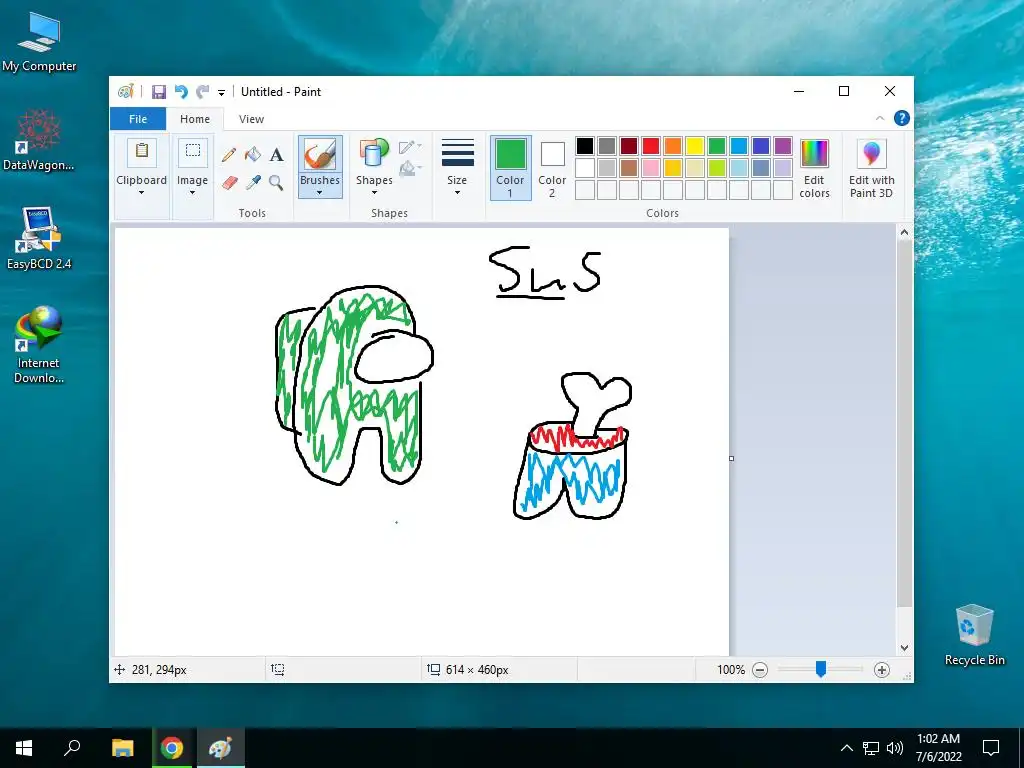This screenshot has height=768, width=1024.
Task: Open Edit with Paint 3D
Action: 871,168
